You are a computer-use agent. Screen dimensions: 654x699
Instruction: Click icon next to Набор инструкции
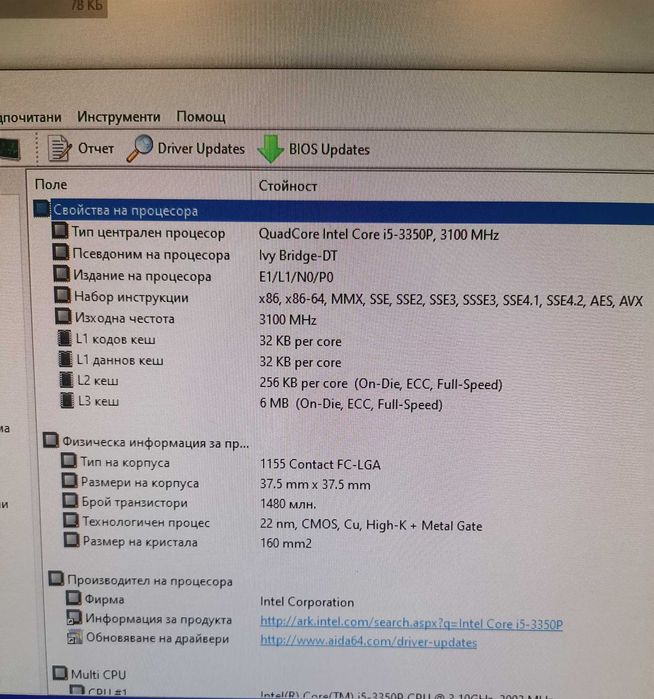pyautogui.click(x=62, y=295)
